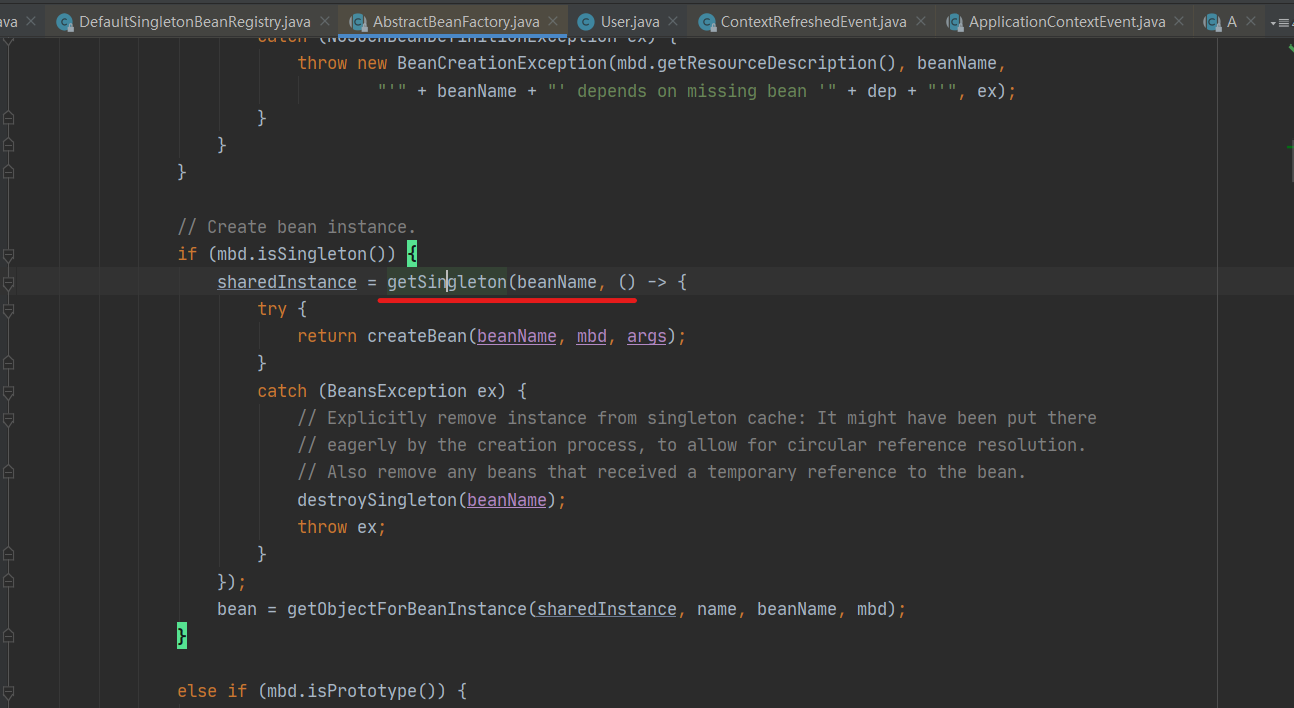Click the class icon on User.java tab
Viewport: 1294px width, 708px height.
586,21
